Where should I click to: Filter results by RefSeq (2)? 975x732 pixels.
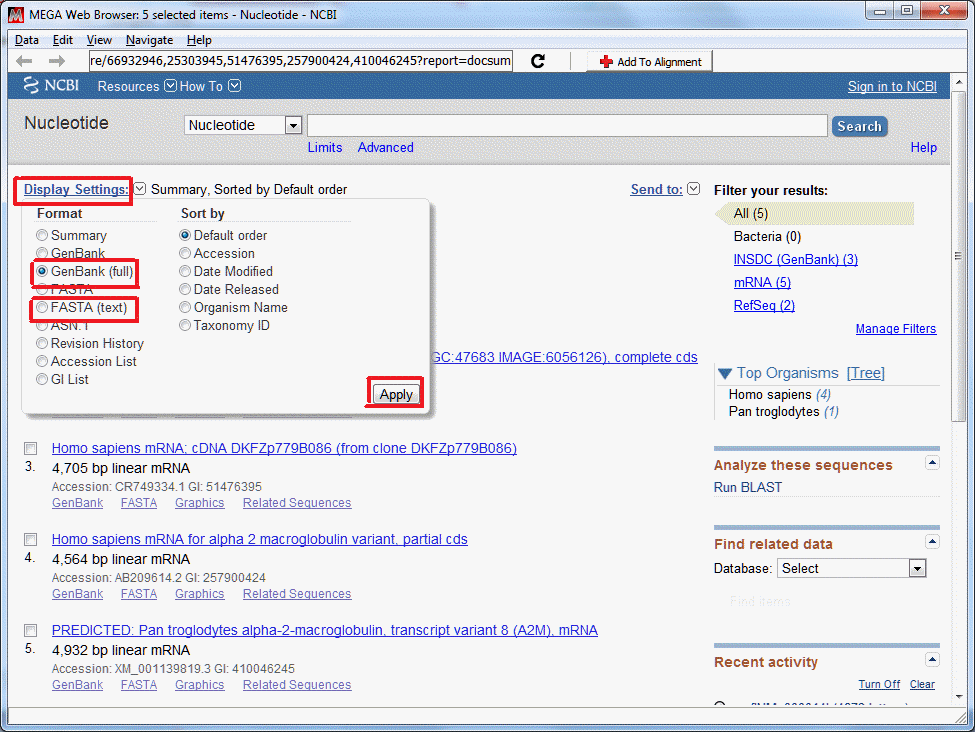(764, 305)
